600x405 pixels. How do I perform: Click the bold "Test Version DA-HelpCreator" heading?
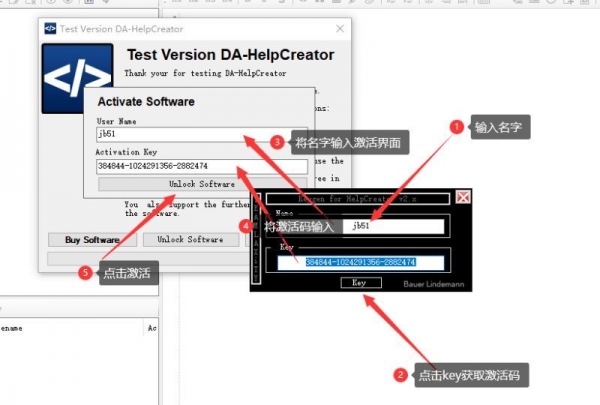pyautogui.click(x=231, y=55)
